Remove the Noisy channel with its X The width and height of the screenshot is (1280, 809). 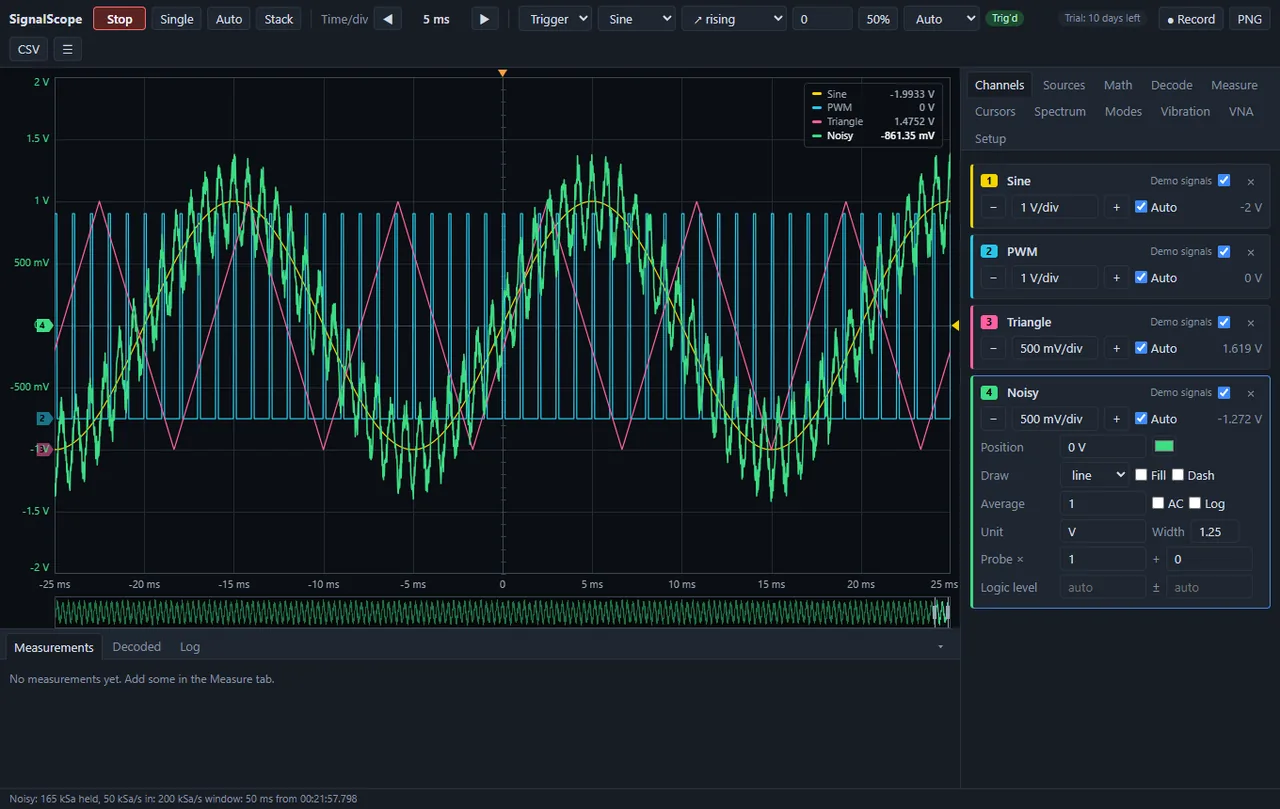[1250, 393]
